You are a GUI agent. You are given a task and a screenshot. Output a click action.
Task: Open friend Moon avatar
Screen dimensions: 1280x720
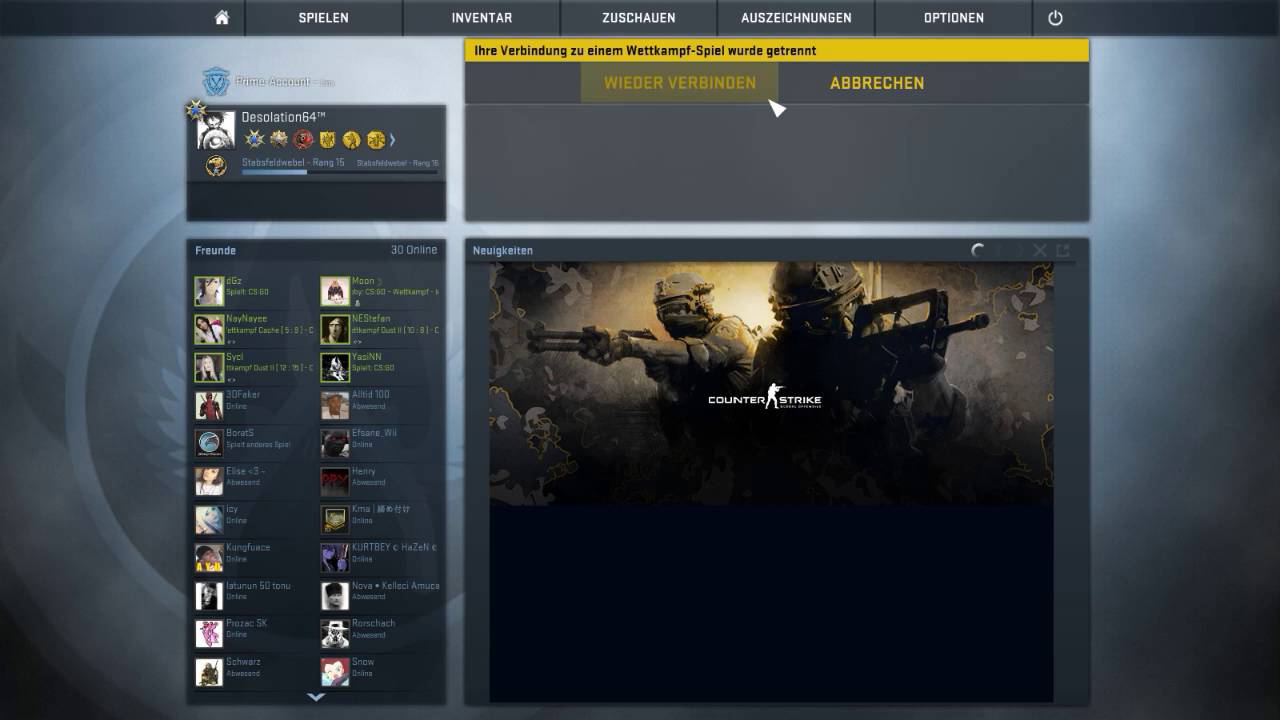335,291
